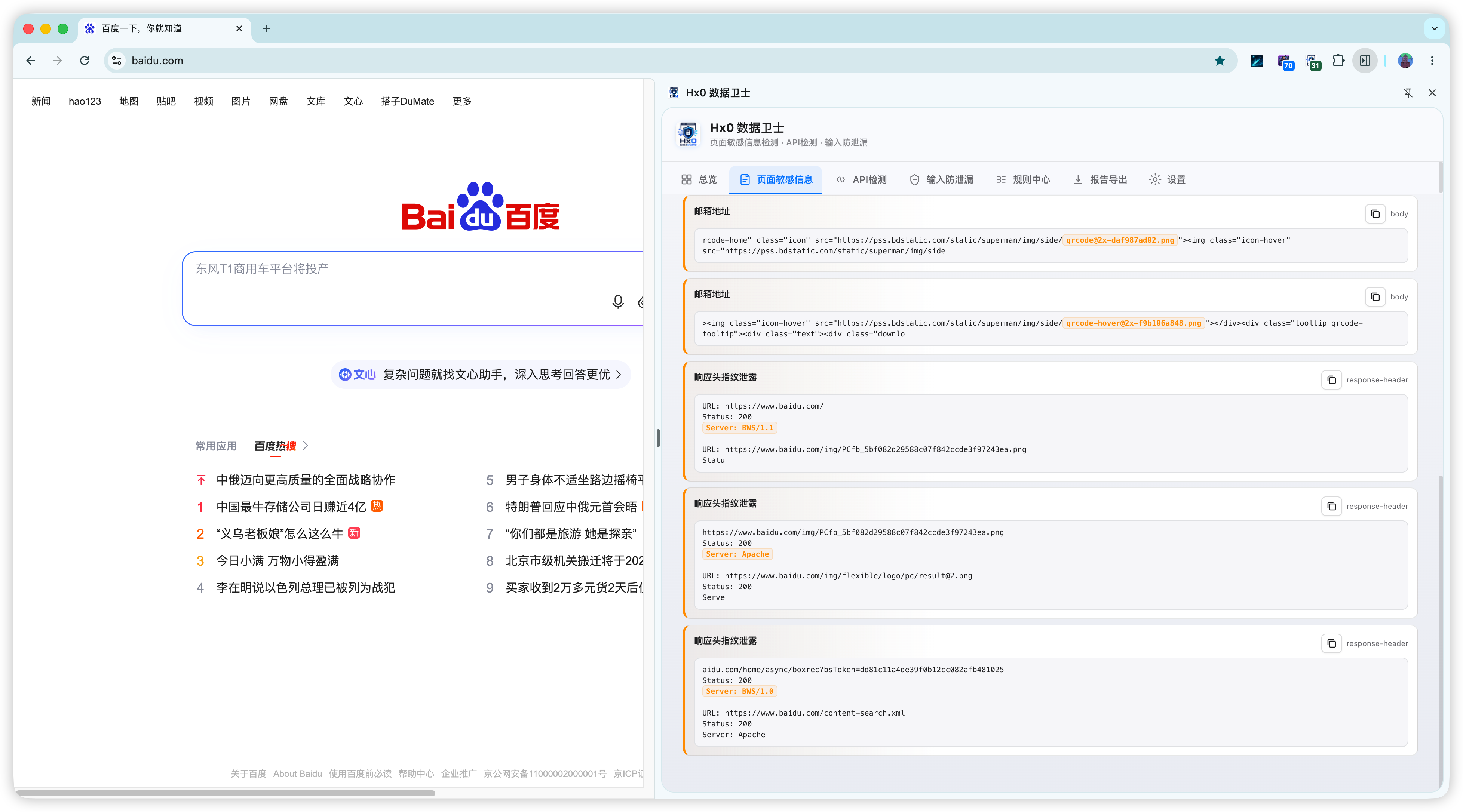Click the highlighted Server: BWS/1.1 match
Image resolution: width=1463 pixels, height=812 pixels.
(739, 428)
